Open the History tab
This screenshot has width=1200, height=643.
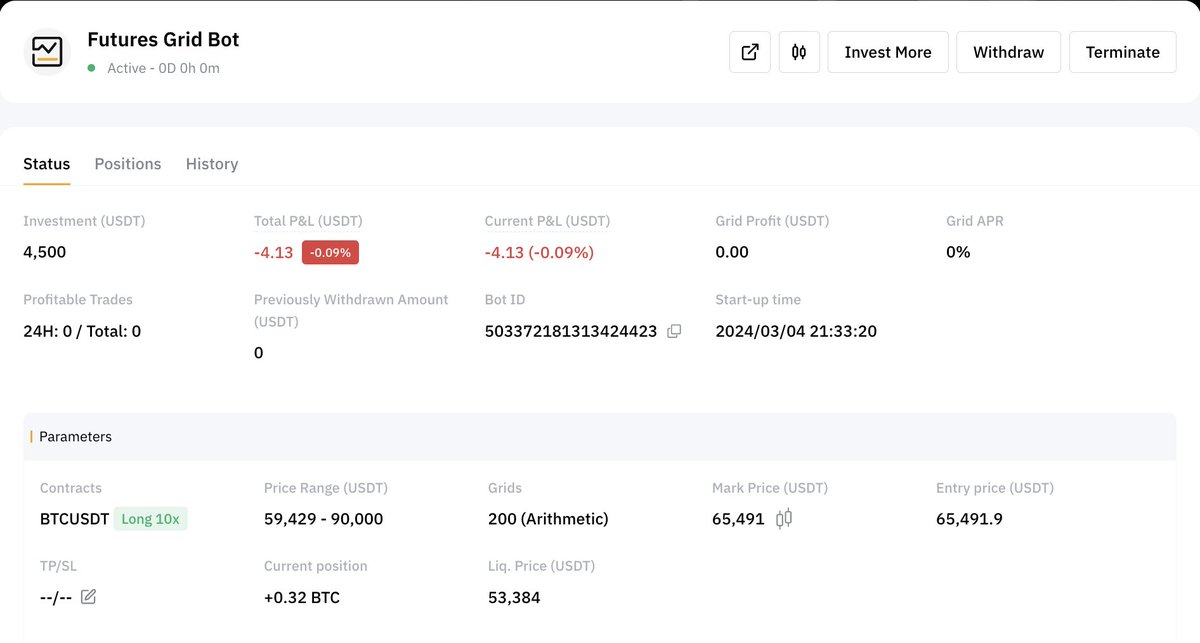211,163
